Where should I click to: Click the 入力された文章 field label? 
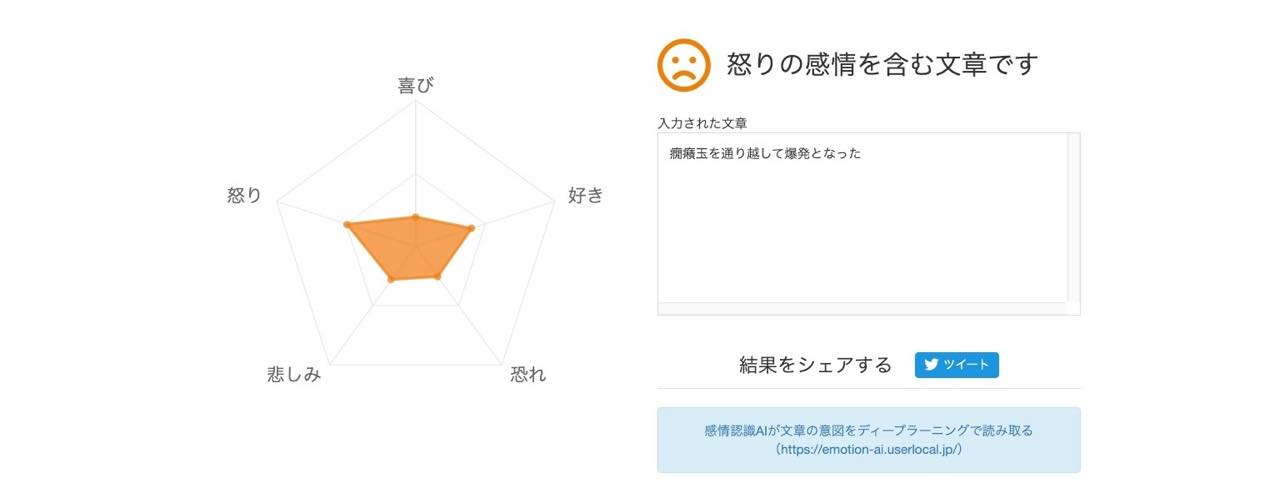point(702,123)
